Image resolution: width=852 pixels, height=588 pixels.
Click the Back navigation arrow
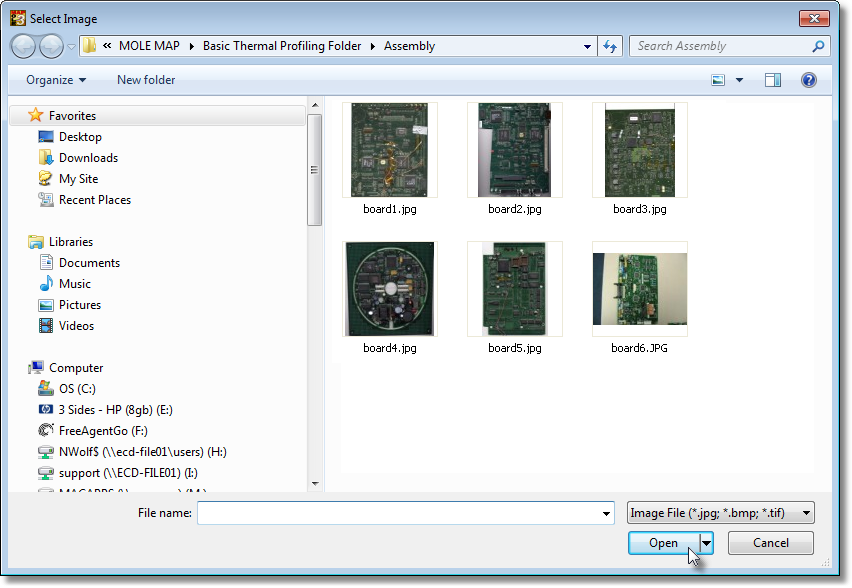(x=23, y=47)
